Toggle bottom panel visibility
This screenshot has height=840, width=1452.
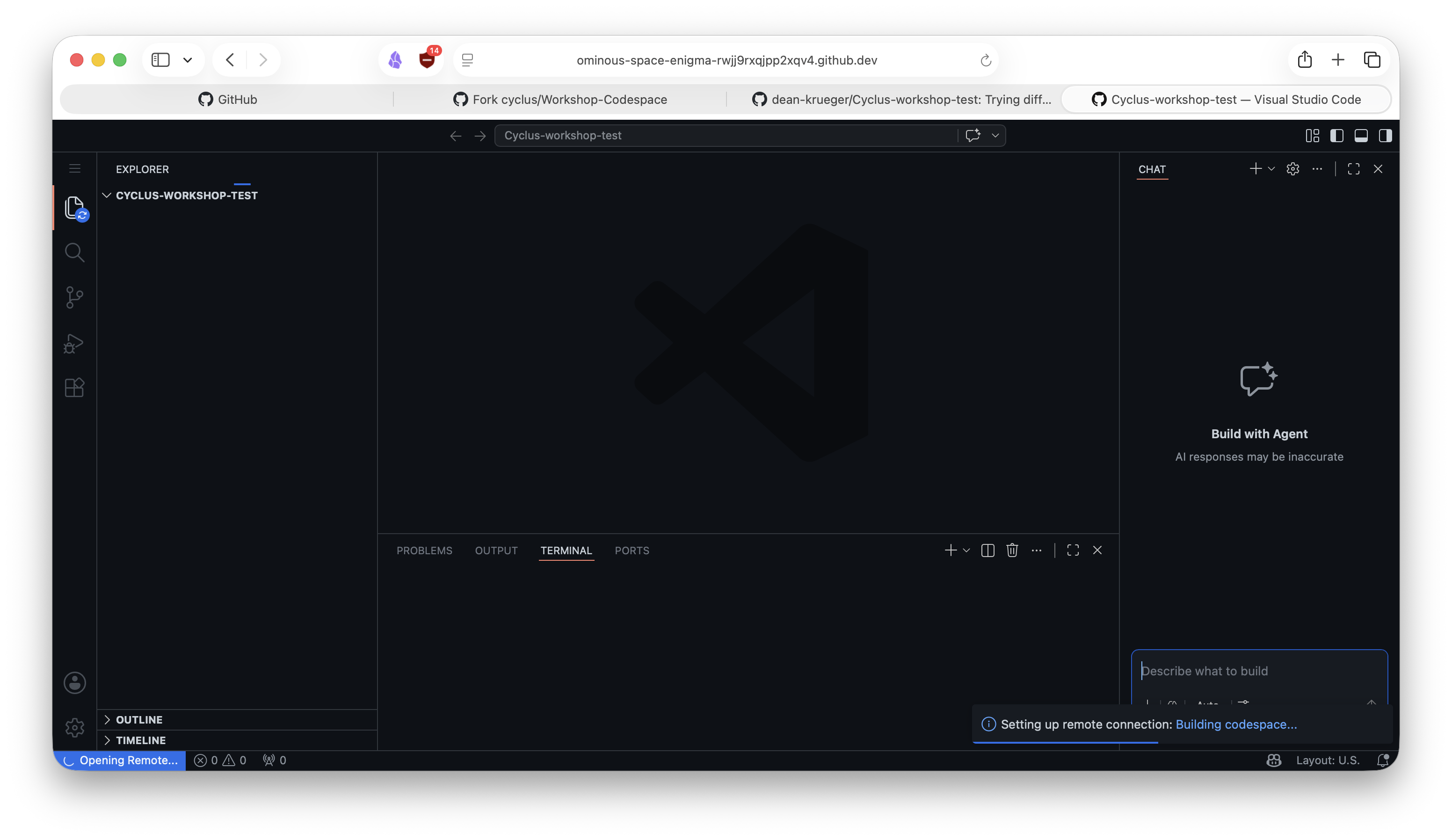(x=1361, y=136)
